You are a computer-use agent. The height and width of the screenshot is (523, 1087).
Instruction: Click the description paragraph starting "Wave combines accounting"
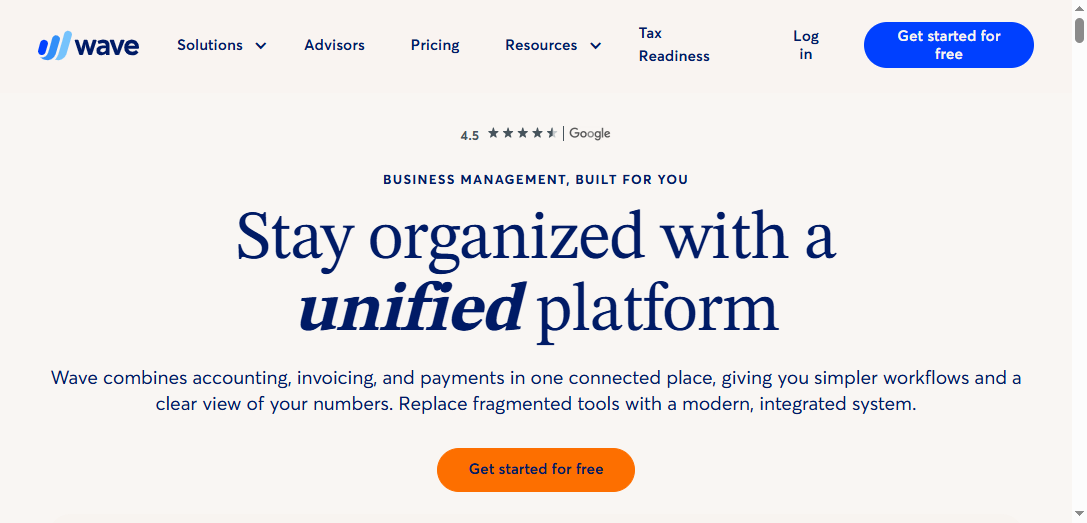[536, 391]
